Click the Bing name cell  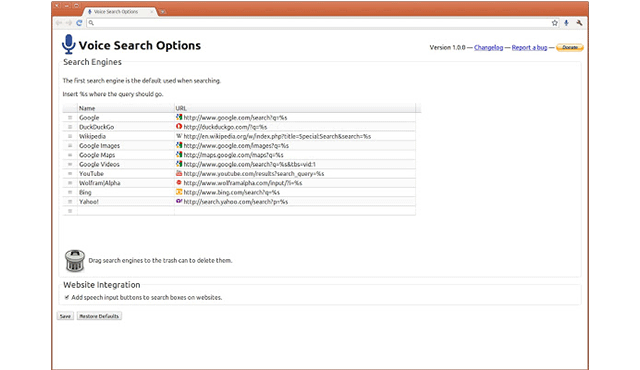click(x=126, y=193)
